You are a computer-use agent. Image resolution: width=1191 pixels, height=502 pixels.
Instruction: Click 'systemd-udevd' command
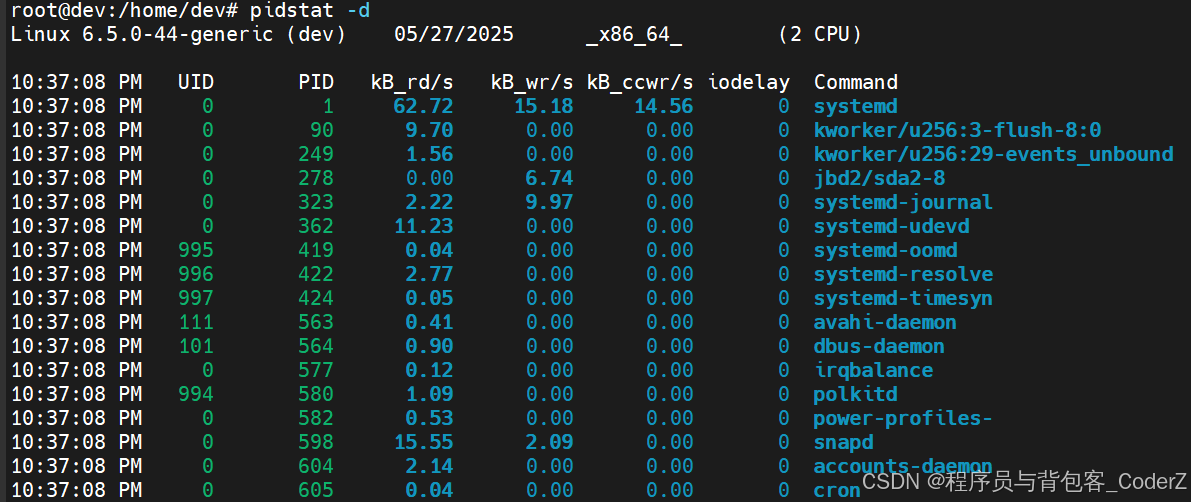892,226
